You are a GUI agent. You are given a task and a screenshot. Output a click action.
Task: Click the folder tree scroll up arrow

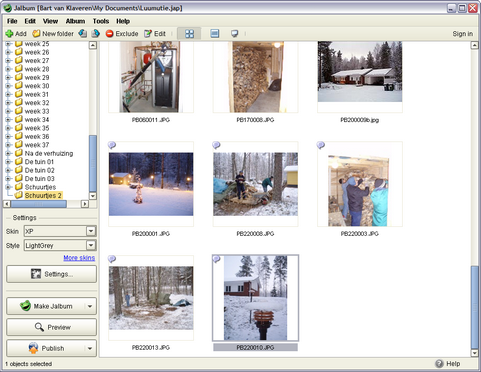click(x=93, y=45)
